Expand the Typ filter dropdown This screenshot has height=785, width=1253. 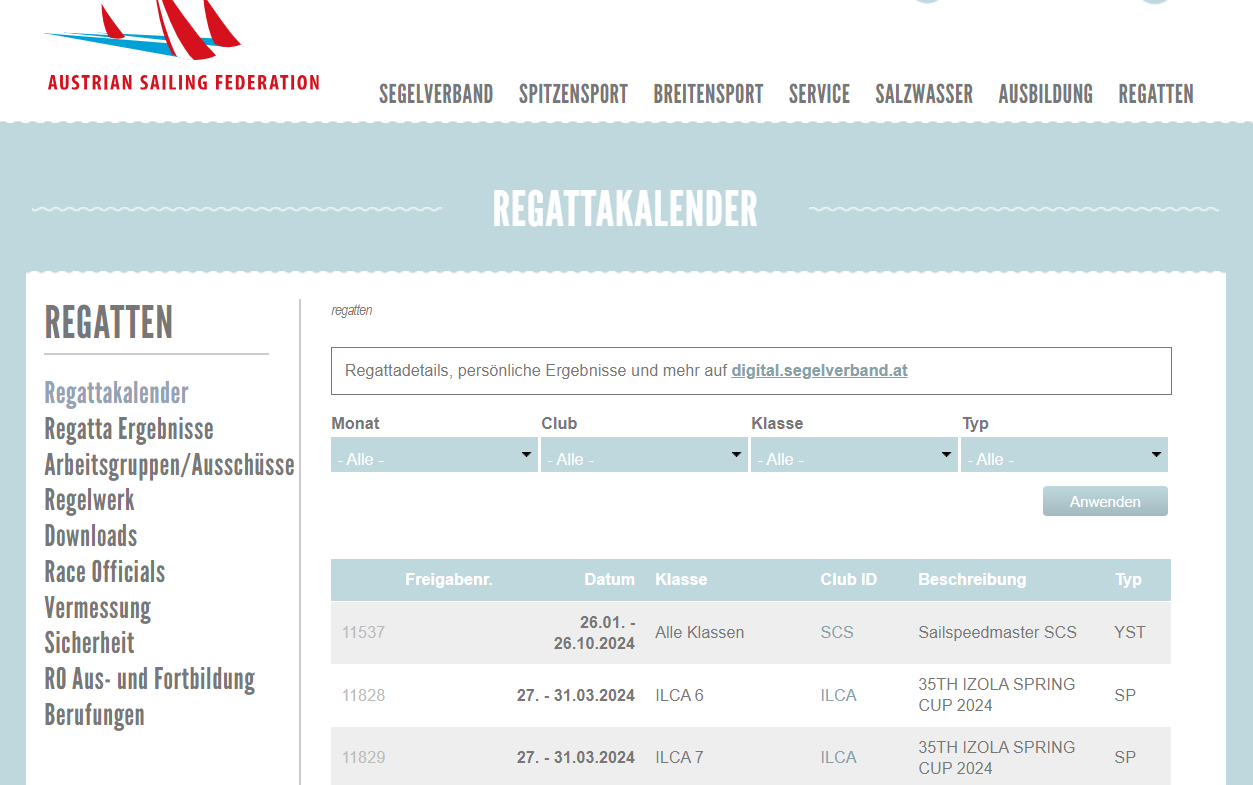[1064, 455]
